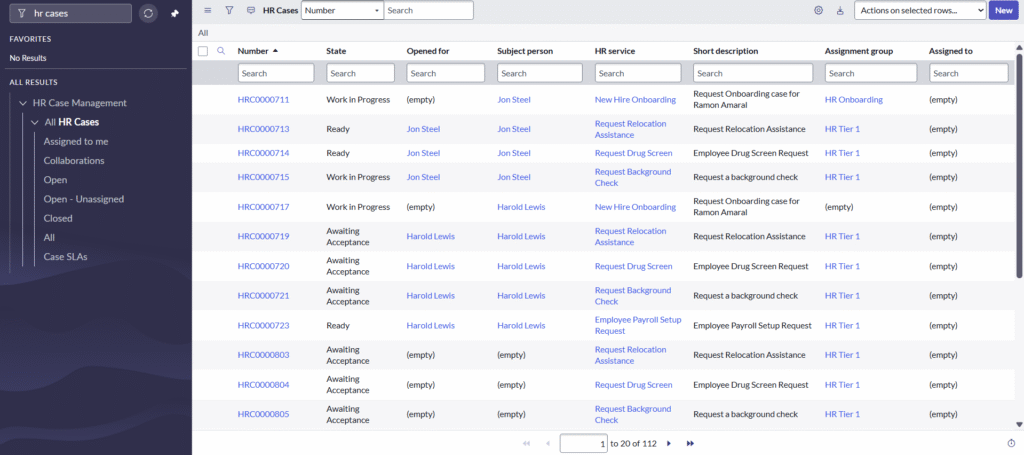Go to next page arrow
The height and width of the screenshot is (455, 1024).
(x=669, y=443)
